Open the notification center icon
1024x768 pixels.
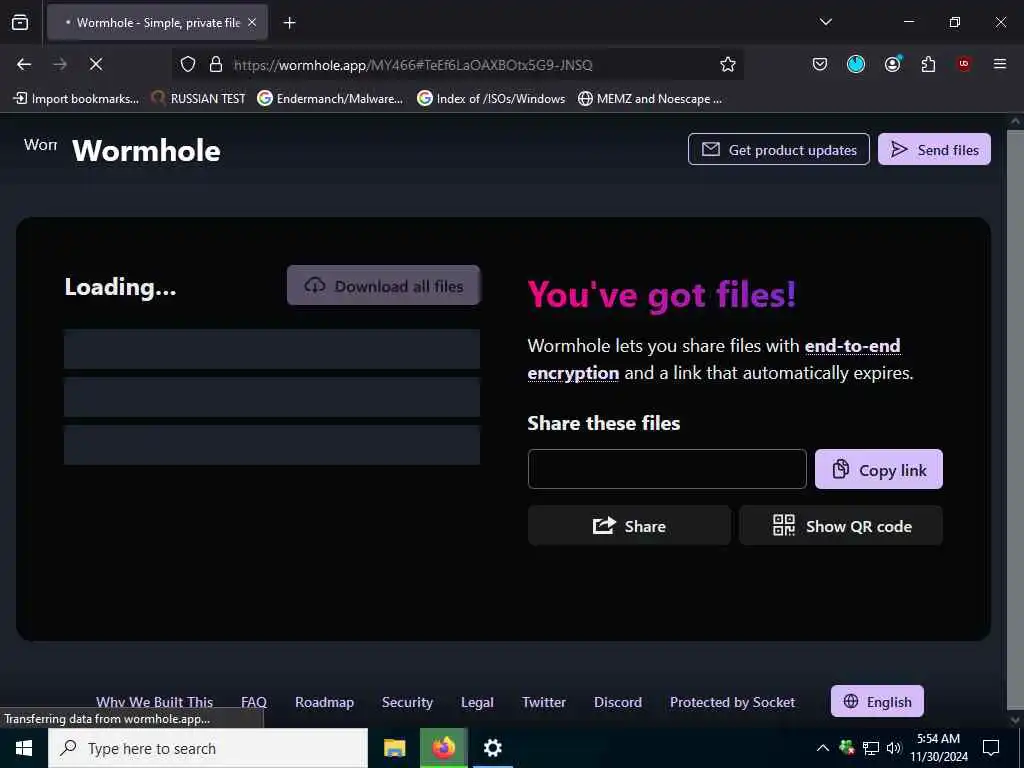pyautogui.click(x=991, y=748)
